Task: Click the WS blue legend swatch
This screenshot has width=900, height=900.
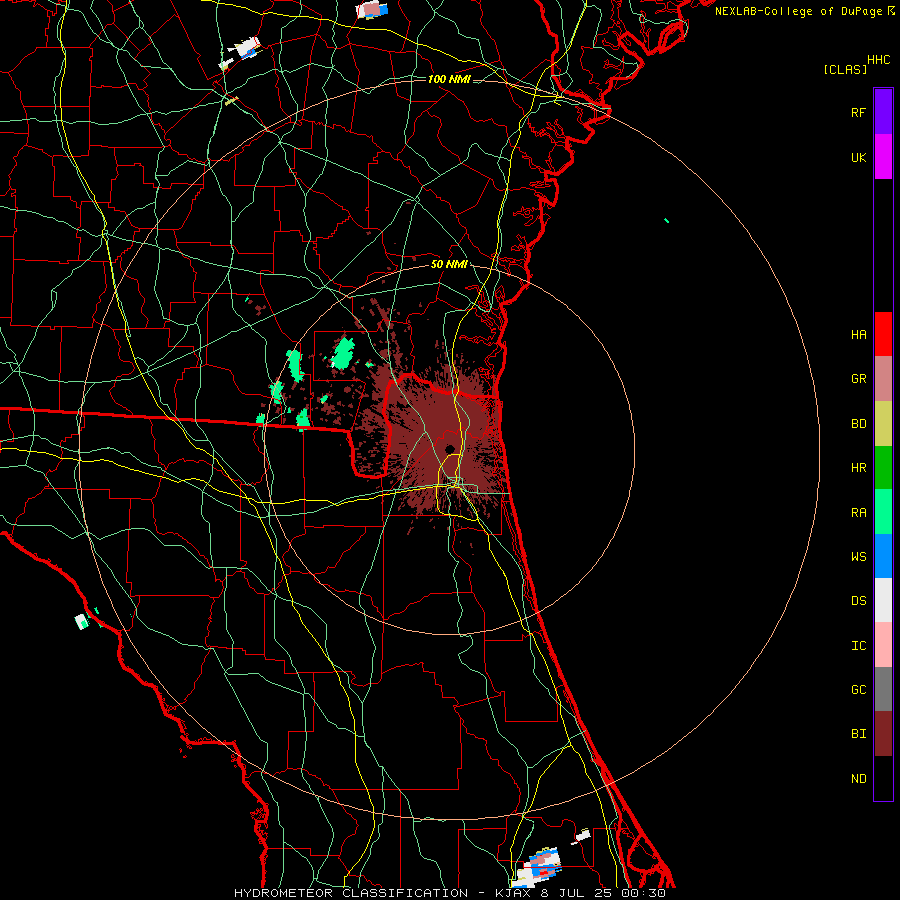Action: point(883,556)
